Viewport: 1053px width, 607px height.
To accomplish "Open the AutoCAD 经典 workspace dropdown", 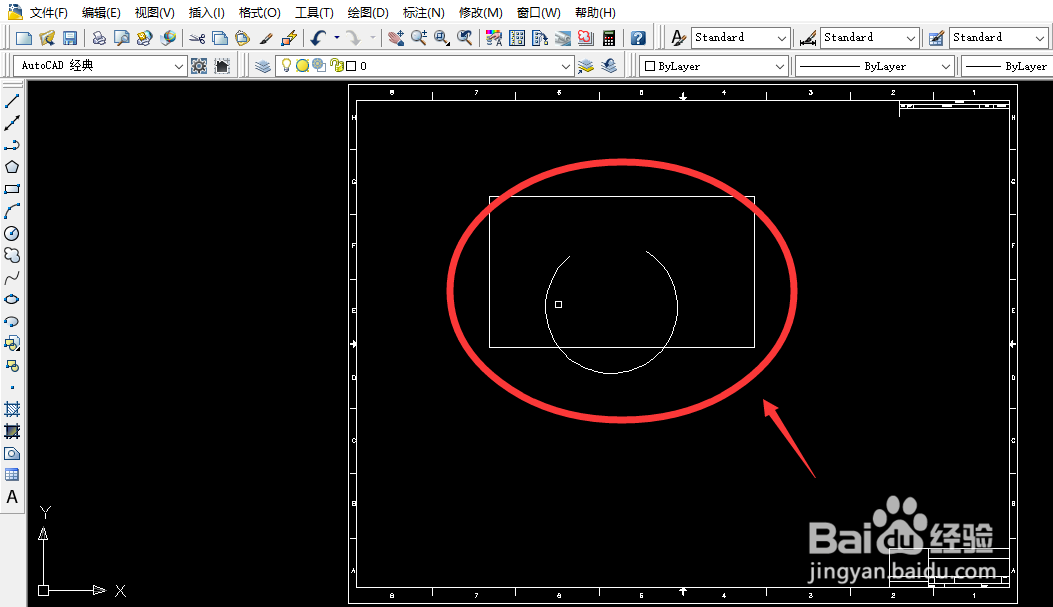I will [179, 66].
